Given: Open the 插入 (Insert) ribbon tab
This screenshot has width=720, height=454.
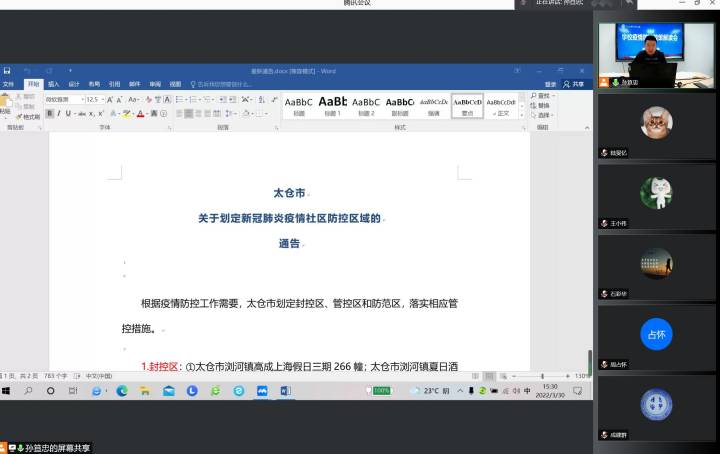Looking at the screenshot, I should [x=53, y=84].
